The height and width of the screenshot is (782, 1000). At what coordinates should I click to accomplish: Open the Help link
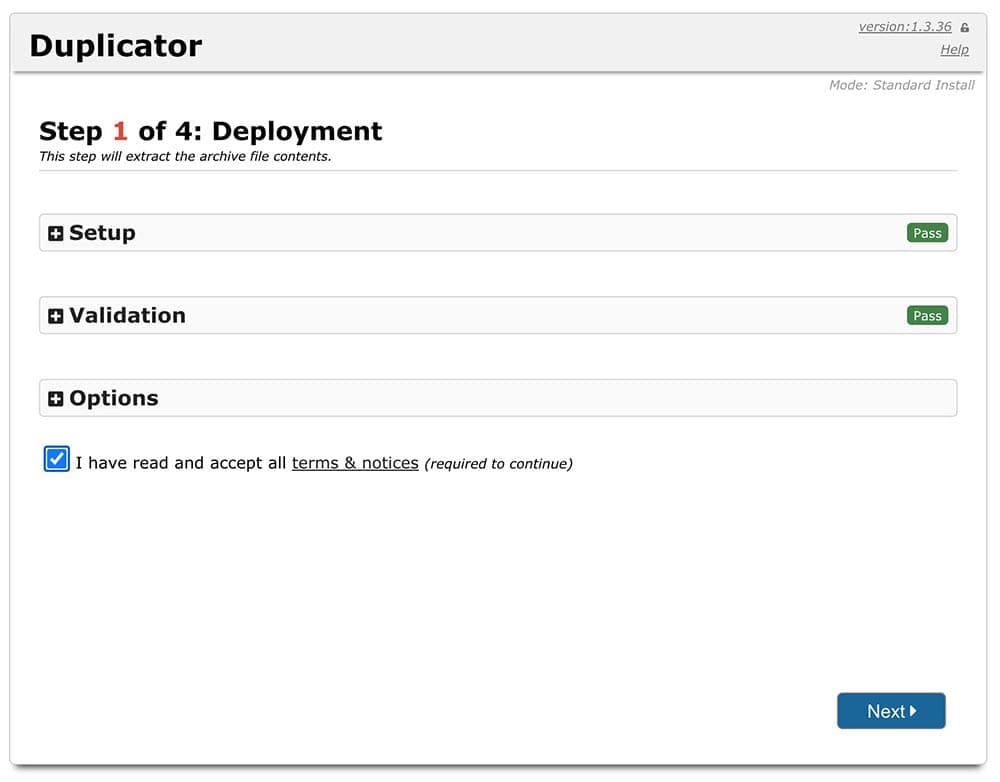click(x=954, y=50)
